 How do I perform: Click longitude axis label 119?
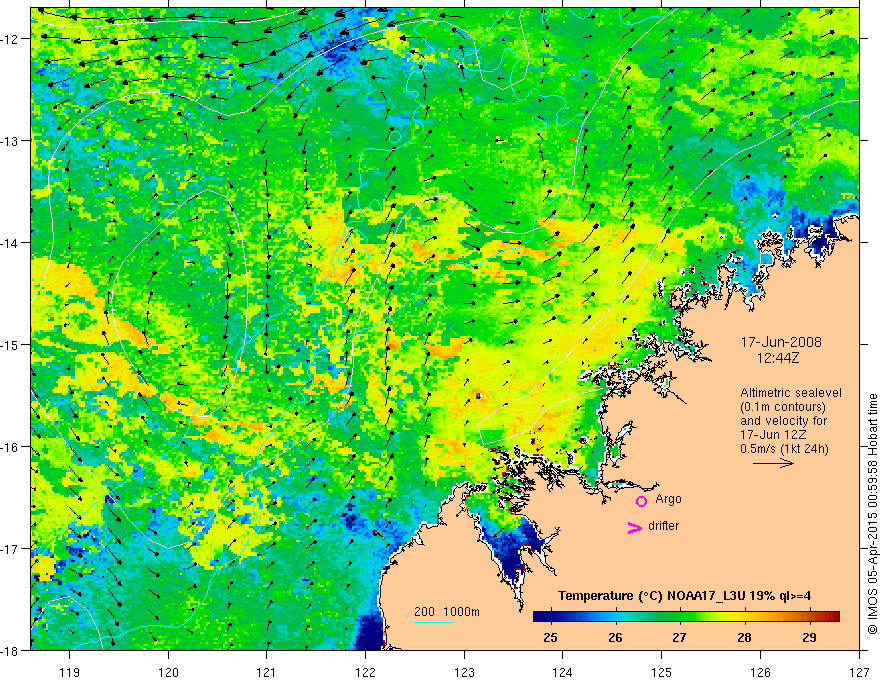pos(70,672)
